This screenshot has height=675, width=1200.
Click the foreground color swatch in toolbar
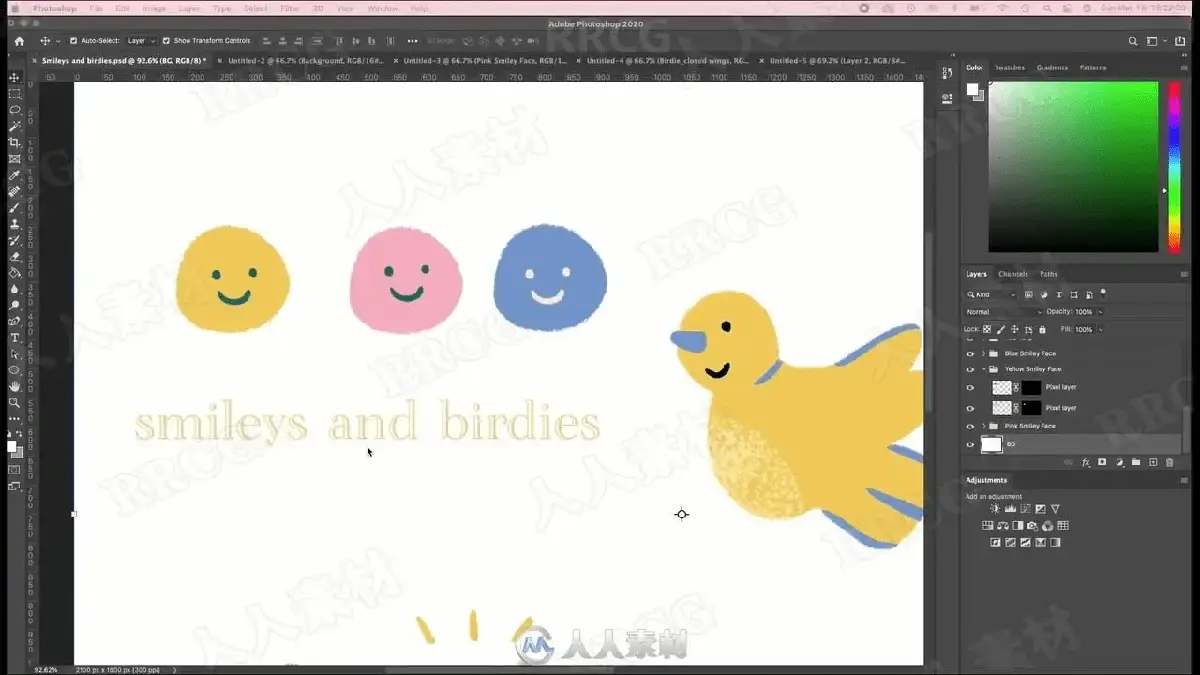tap(11, 446)
